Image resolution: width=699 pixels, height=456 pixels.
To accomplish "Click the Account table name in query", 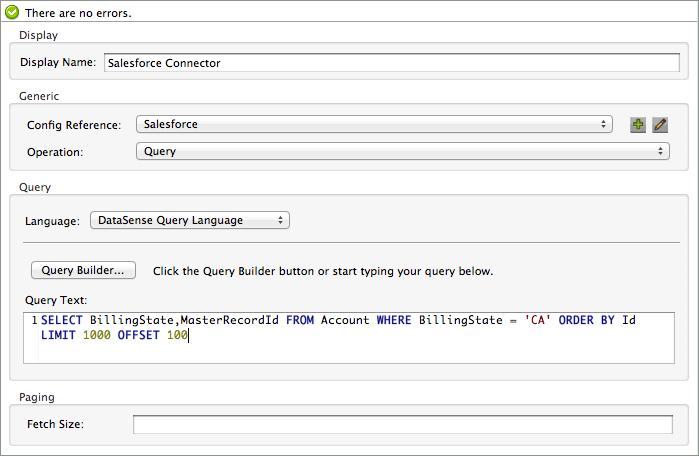I will (345, 320).
